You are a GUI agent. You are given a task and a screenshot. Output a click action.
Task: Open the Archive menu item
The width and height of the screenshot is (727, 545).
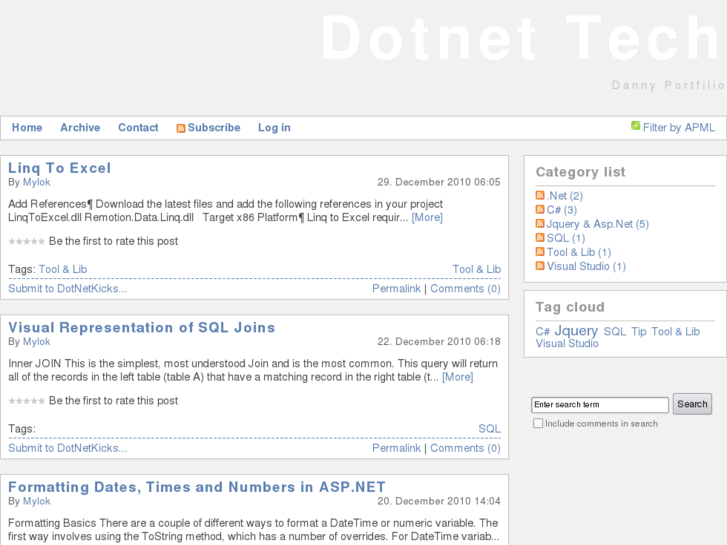[x=80, y=128]
